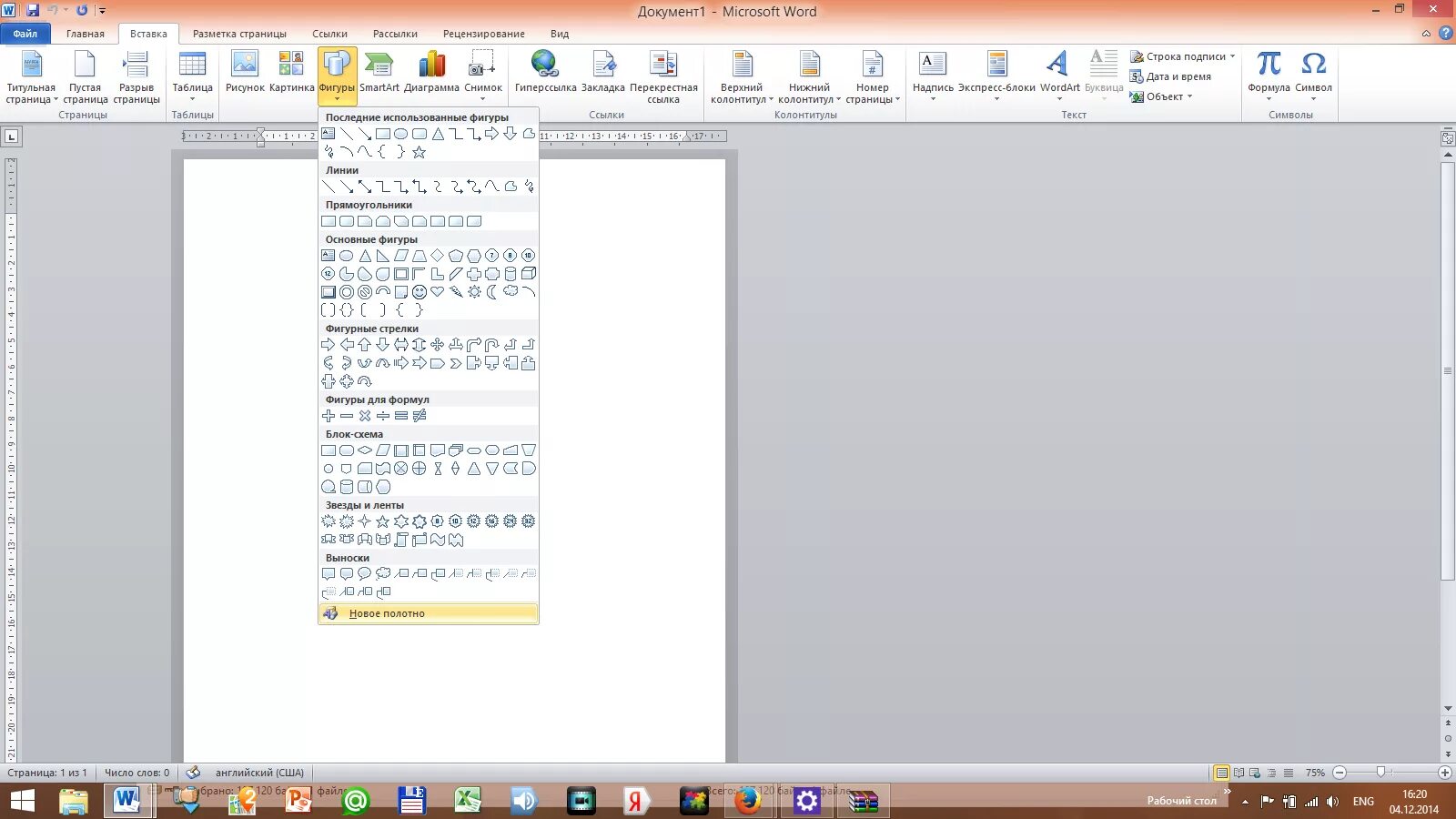Switch to the Вид tab
The height and width of the screenshot is (819, 1456).
coord(560,34)
